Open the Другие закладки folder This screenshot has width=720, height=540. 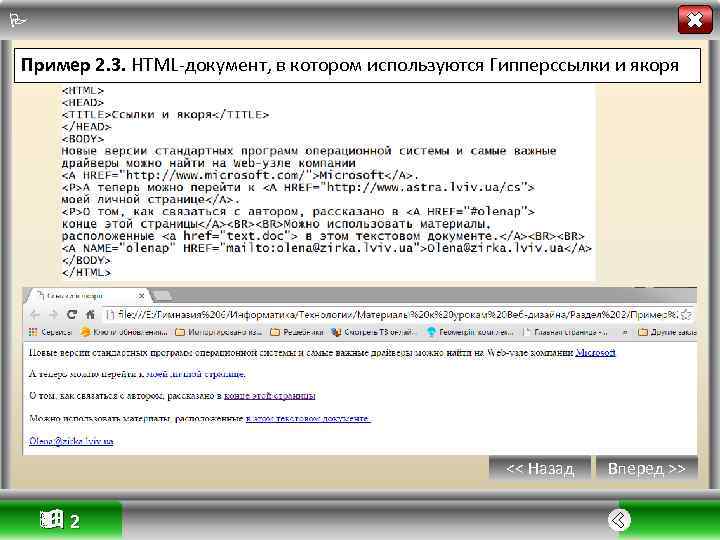coord(667,332)
